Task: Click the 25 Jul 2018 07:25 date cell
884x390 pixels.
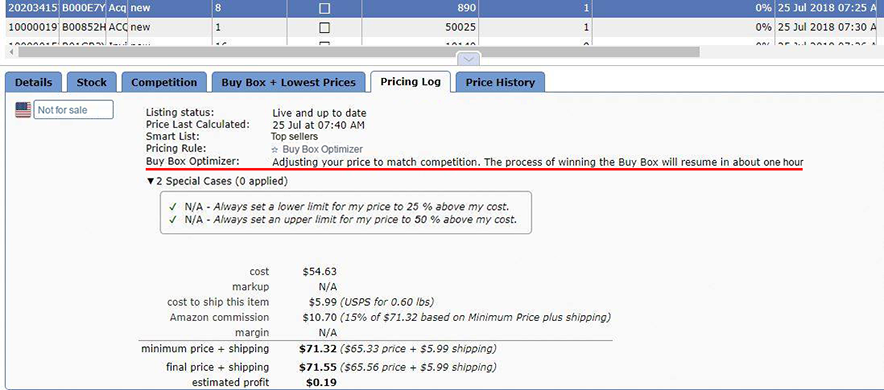Action: [827, 8]
